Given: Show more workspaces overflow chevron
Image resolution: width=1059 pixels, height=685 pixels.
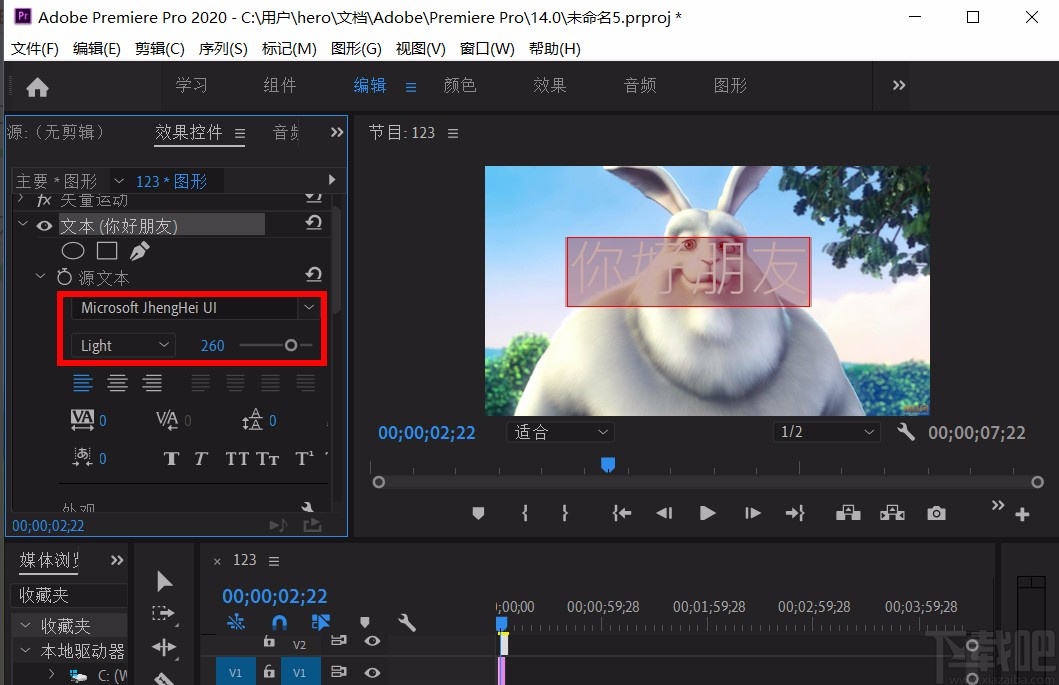Looking at the screenshot, I should pos(898,85).
